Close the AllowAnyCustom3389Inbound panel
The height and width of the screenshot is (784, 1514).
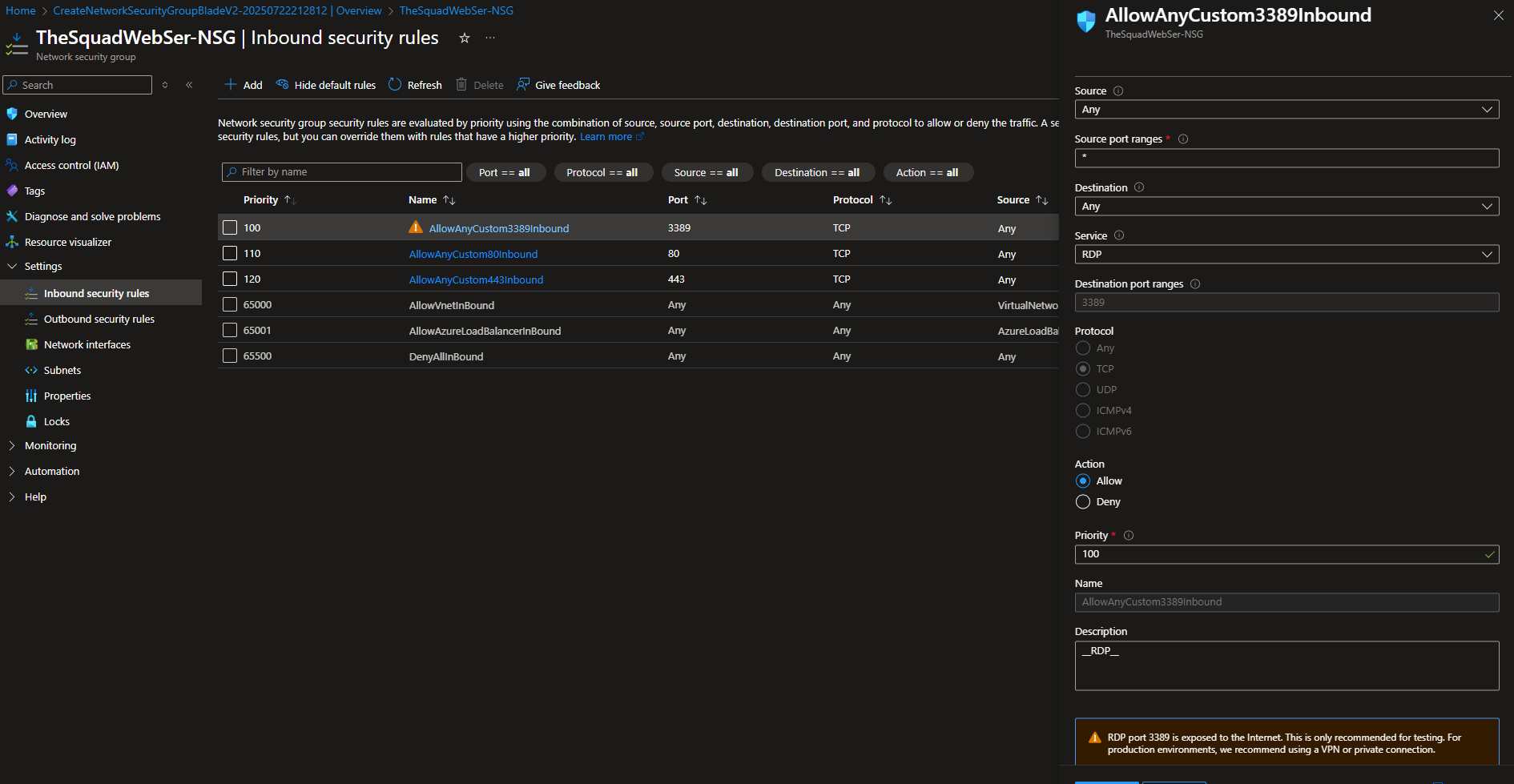pyautogui.click(x=1499, y=15)
